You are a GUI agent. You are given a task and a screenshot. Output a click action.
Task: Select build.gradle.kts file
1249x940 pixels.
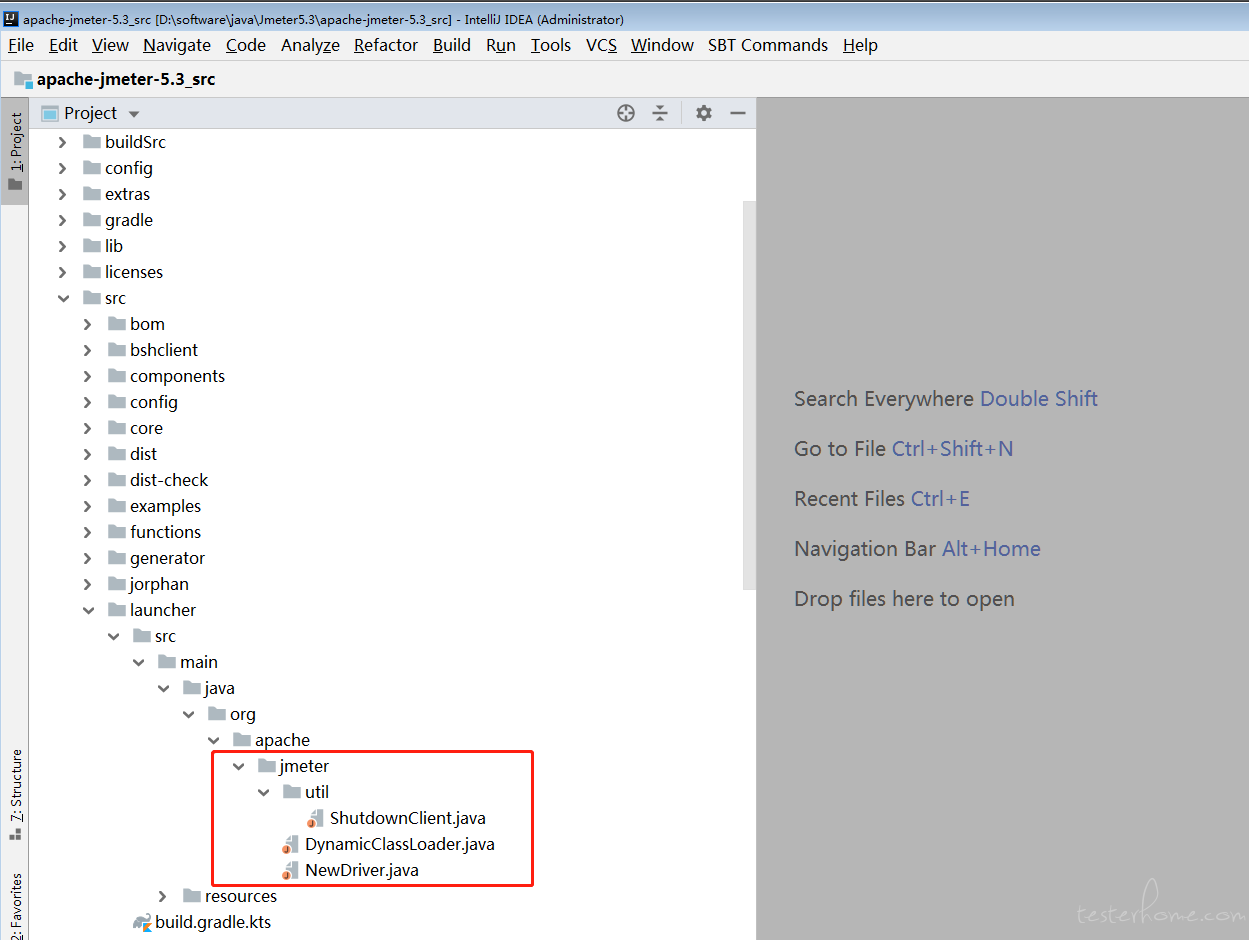(213, 922)
